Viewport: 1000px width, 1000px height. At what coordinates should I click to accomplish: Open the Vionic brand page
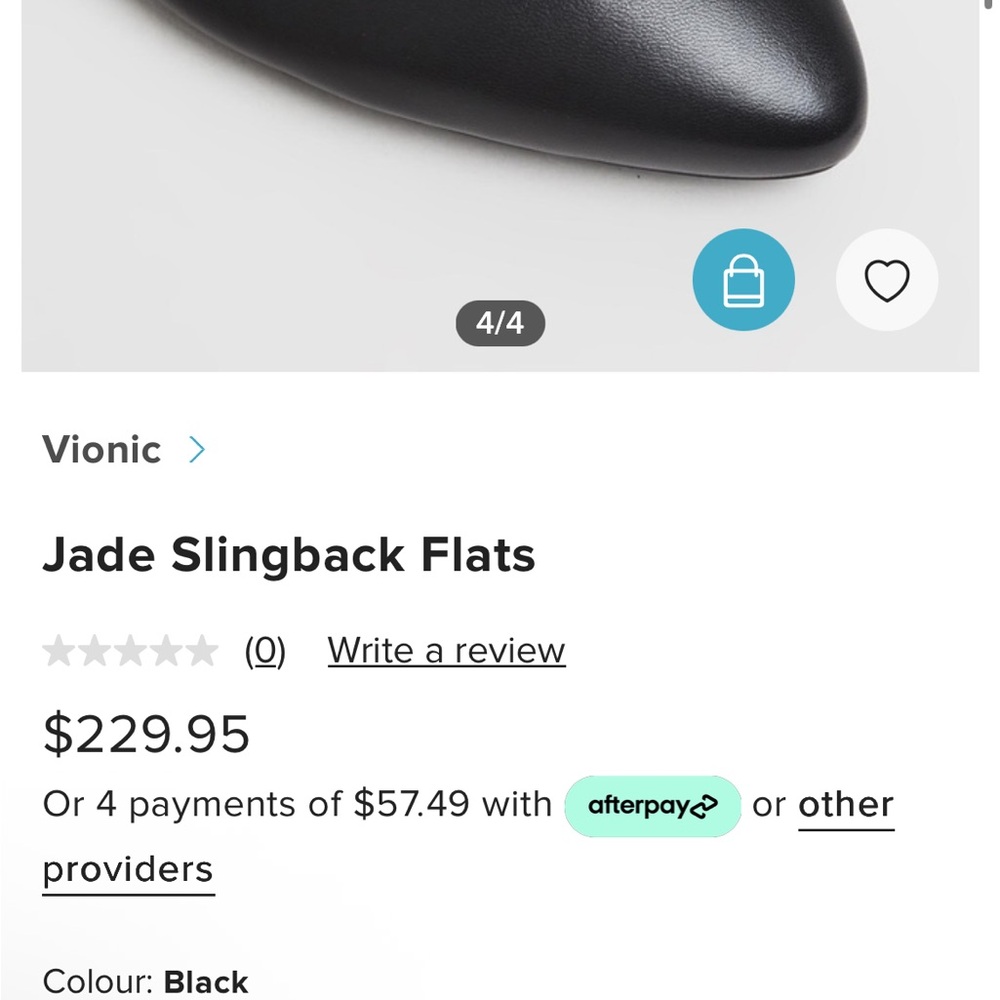101,450
